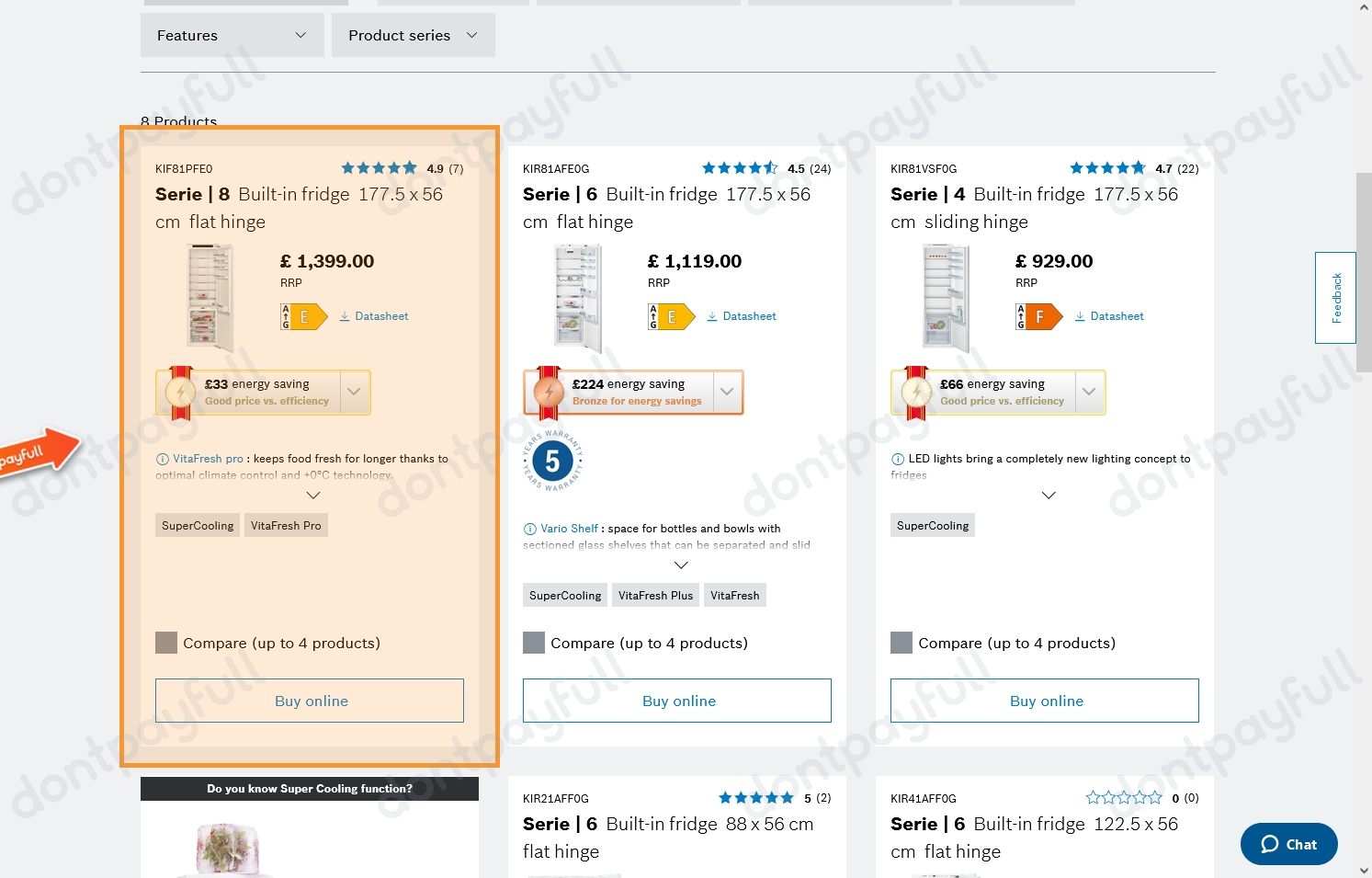This screenshot has height=878, width=1372.
Task: Click the VitaFresh tag
Action: (x=734, y=596)
